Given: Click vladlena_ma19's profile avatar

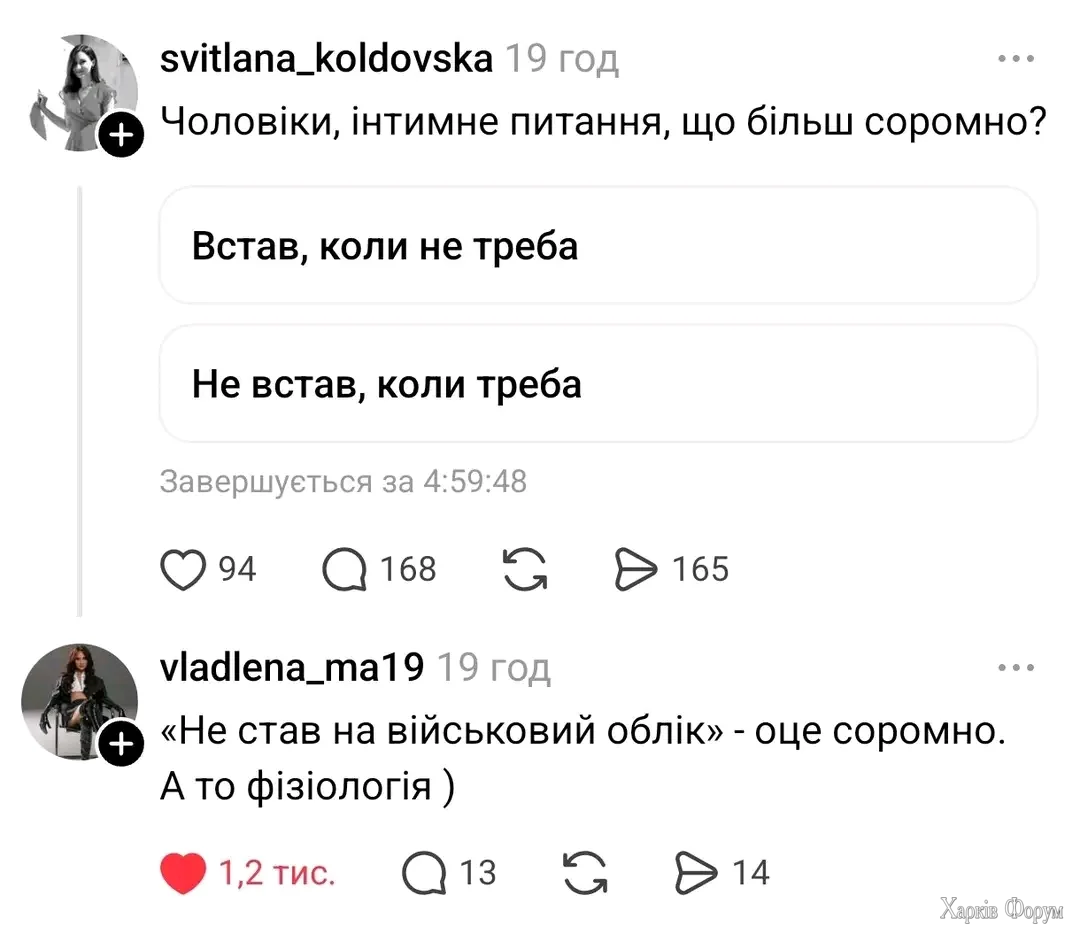Looking at the screenshot, I should coord(78,700).
